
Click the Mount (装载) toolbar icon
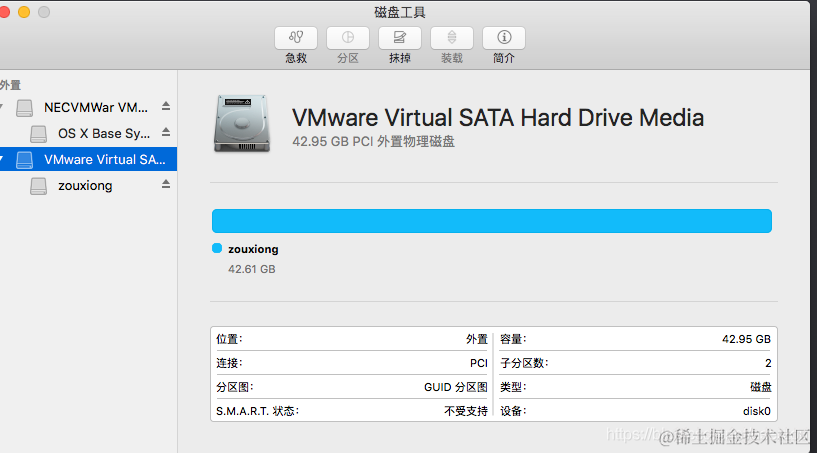tap(452, 38)
